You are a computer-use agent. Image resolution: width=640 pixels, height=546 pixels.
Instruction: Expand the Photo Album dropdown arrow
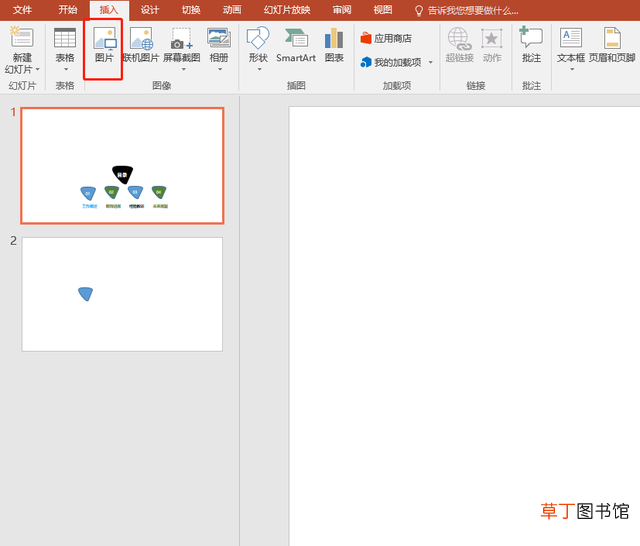pos(220,69)
